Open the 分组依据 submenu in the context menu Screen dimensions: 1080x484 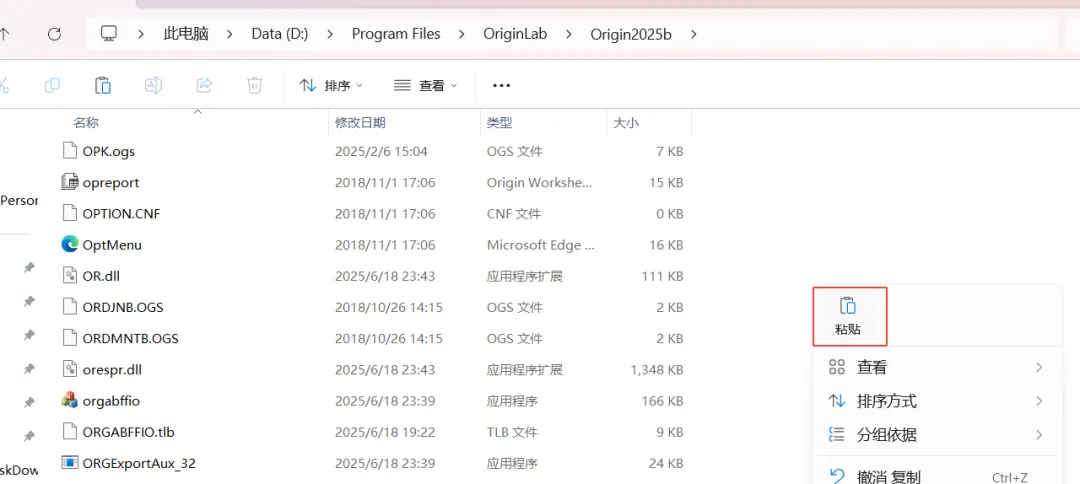[x=935, y=434]
